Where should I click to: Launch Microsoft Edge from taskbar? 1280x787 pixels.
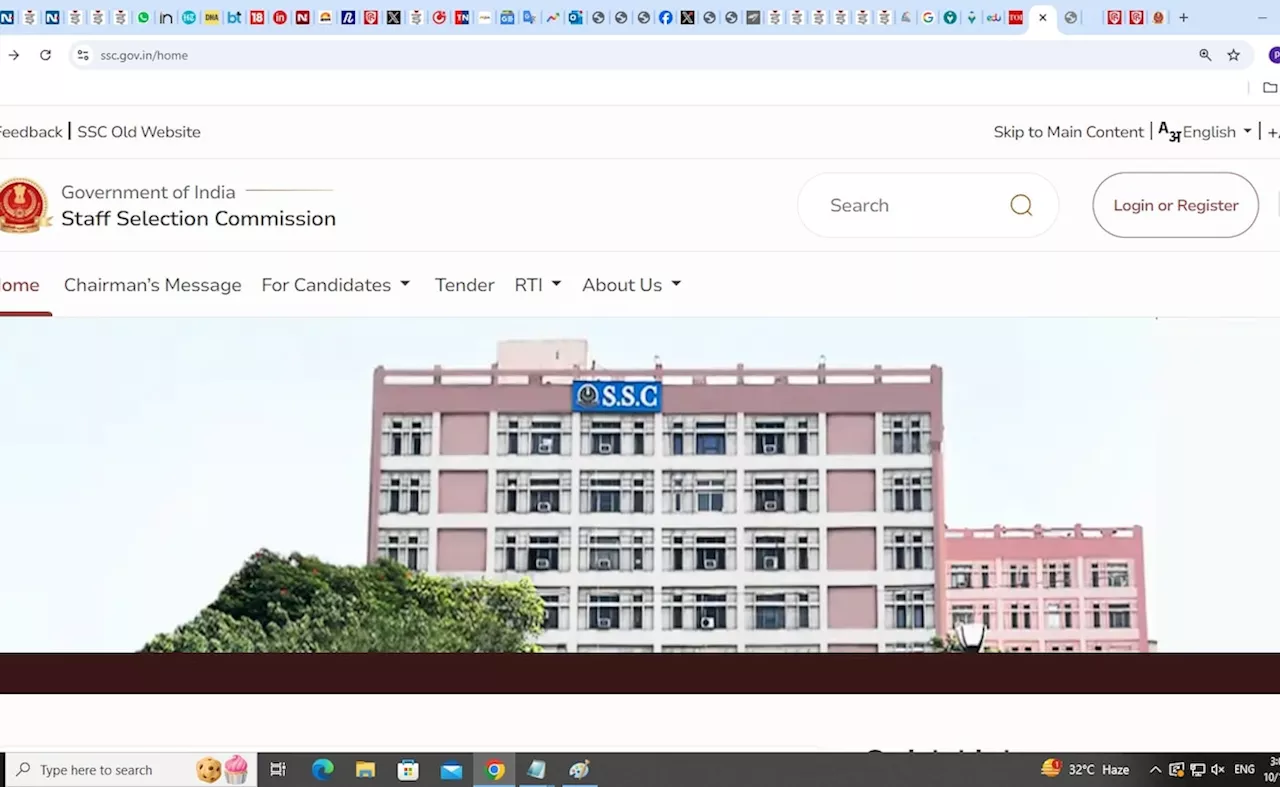(322, 770)
